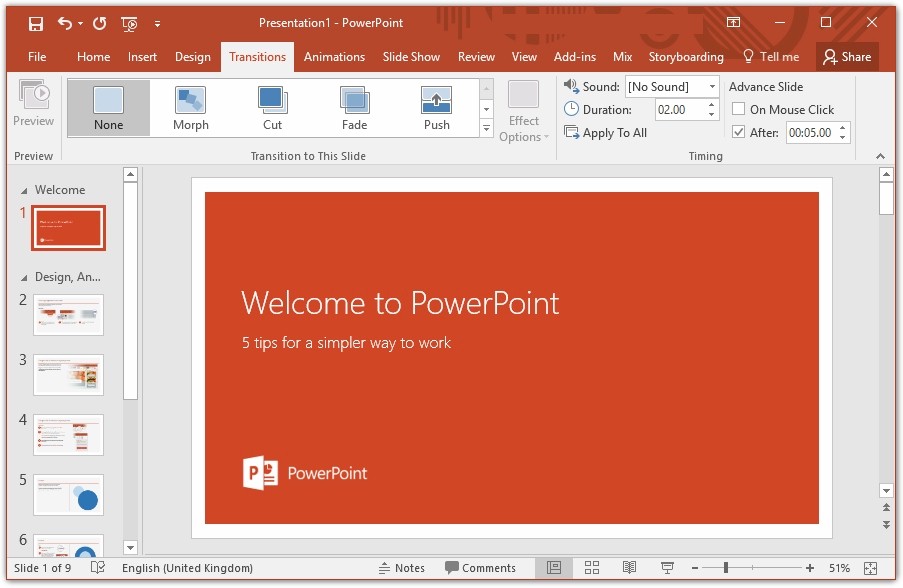The image size is (903, 588).
Task: Undo the last action
Action: click(65, 23)
